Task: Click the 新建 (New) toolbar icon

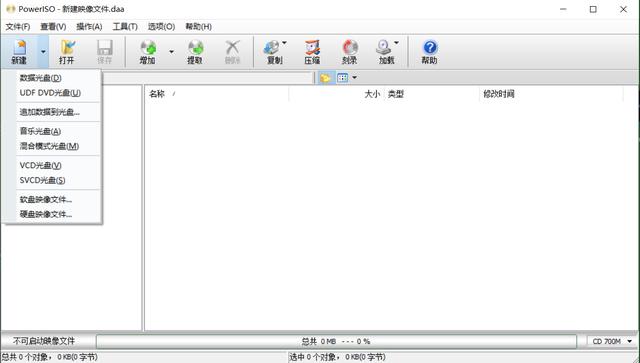Action: [19, 52]
